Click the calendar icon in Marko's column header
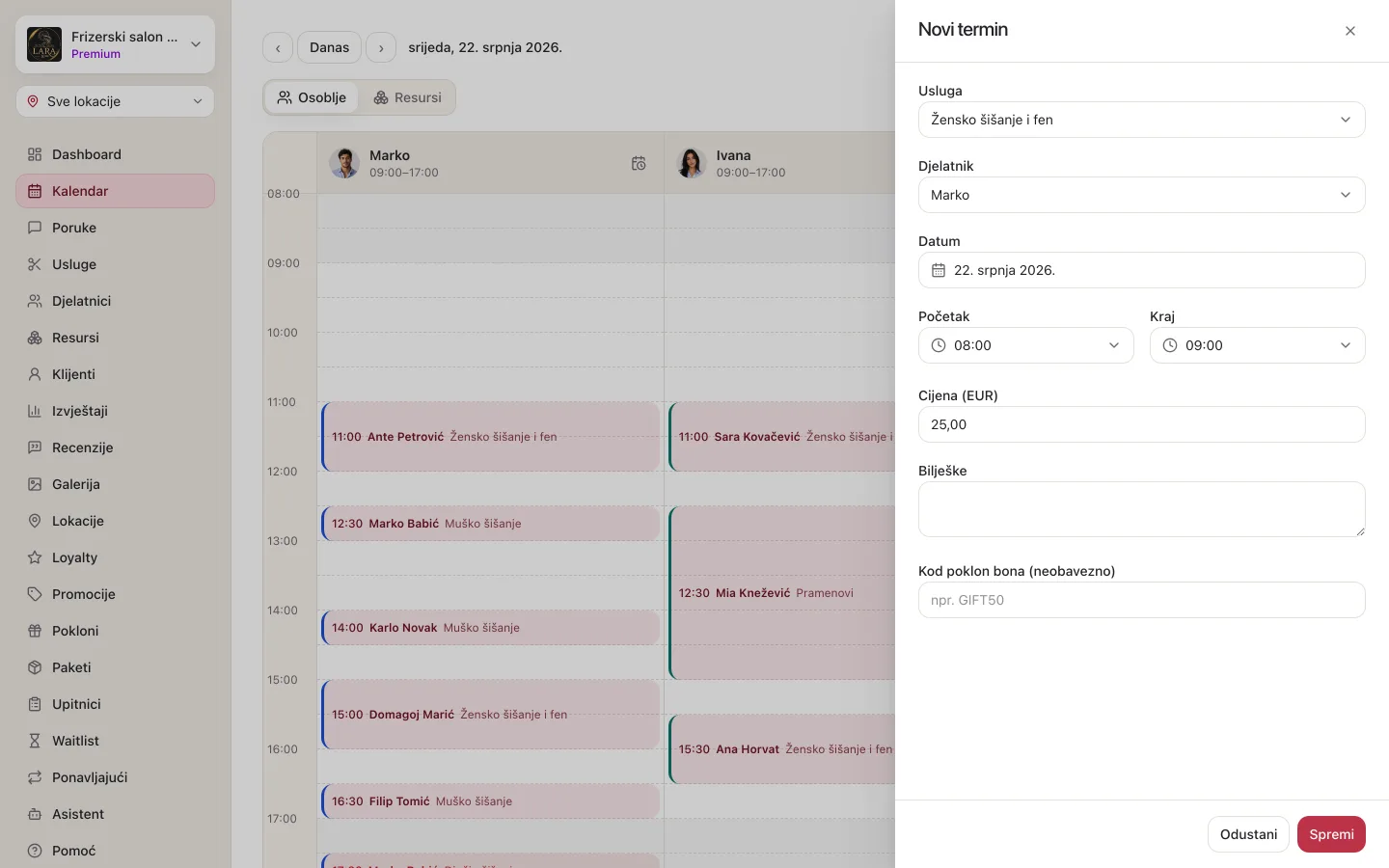Image resolution: width=1389 pixels, height=868 pixels. pos(639,163)
